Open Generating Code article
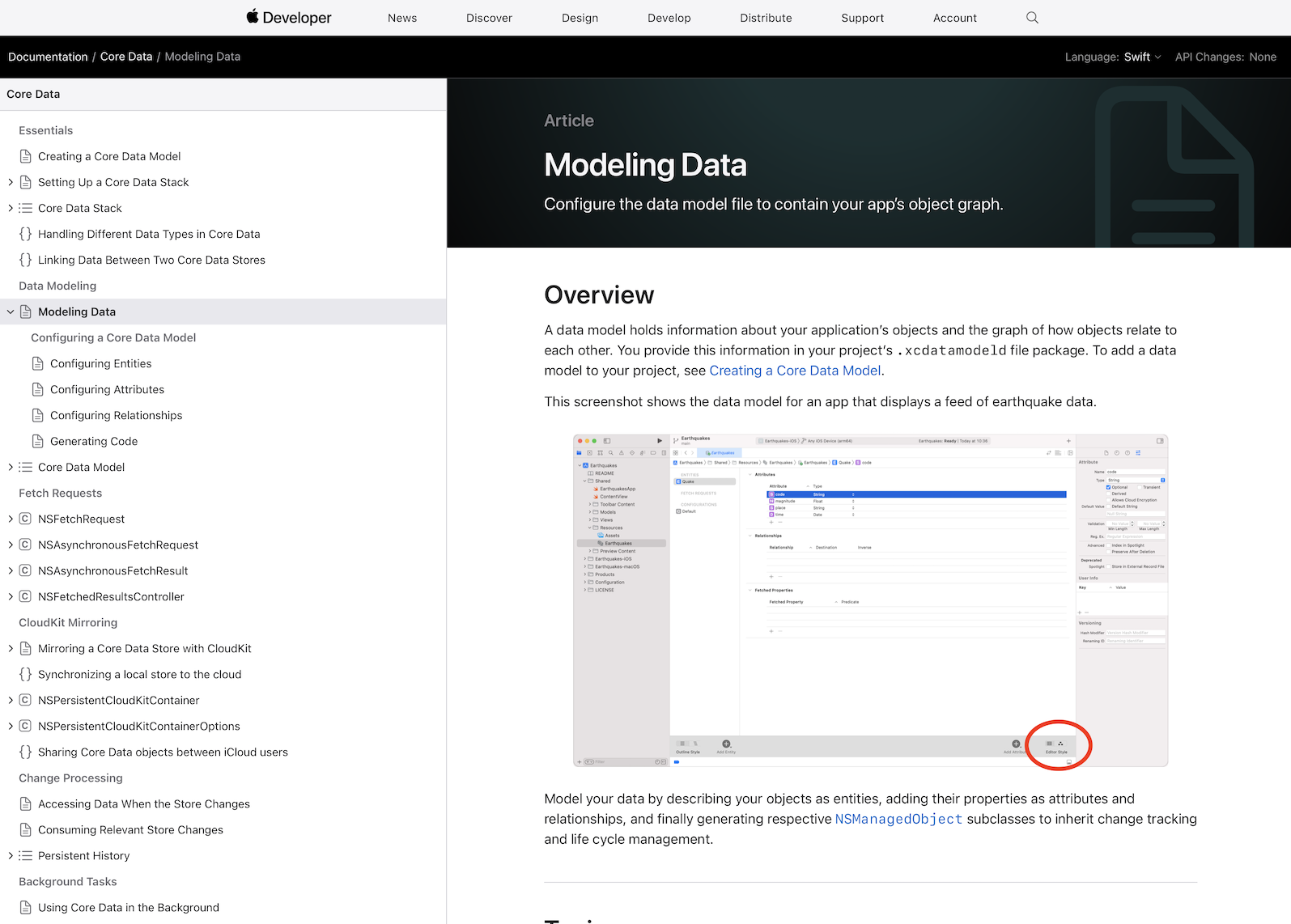Viewport: 1291px width, 924px height. 94,441
